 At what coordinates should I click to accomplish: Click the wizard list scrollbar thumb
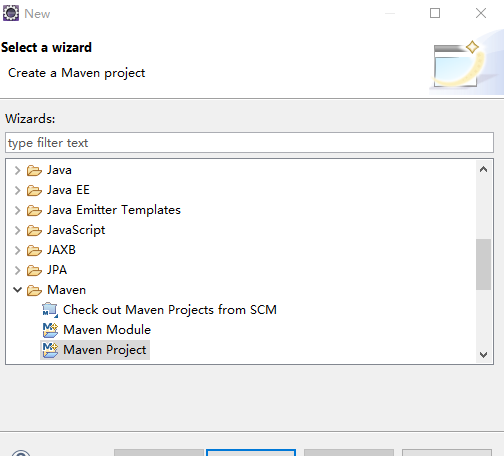tap(483, 264)
